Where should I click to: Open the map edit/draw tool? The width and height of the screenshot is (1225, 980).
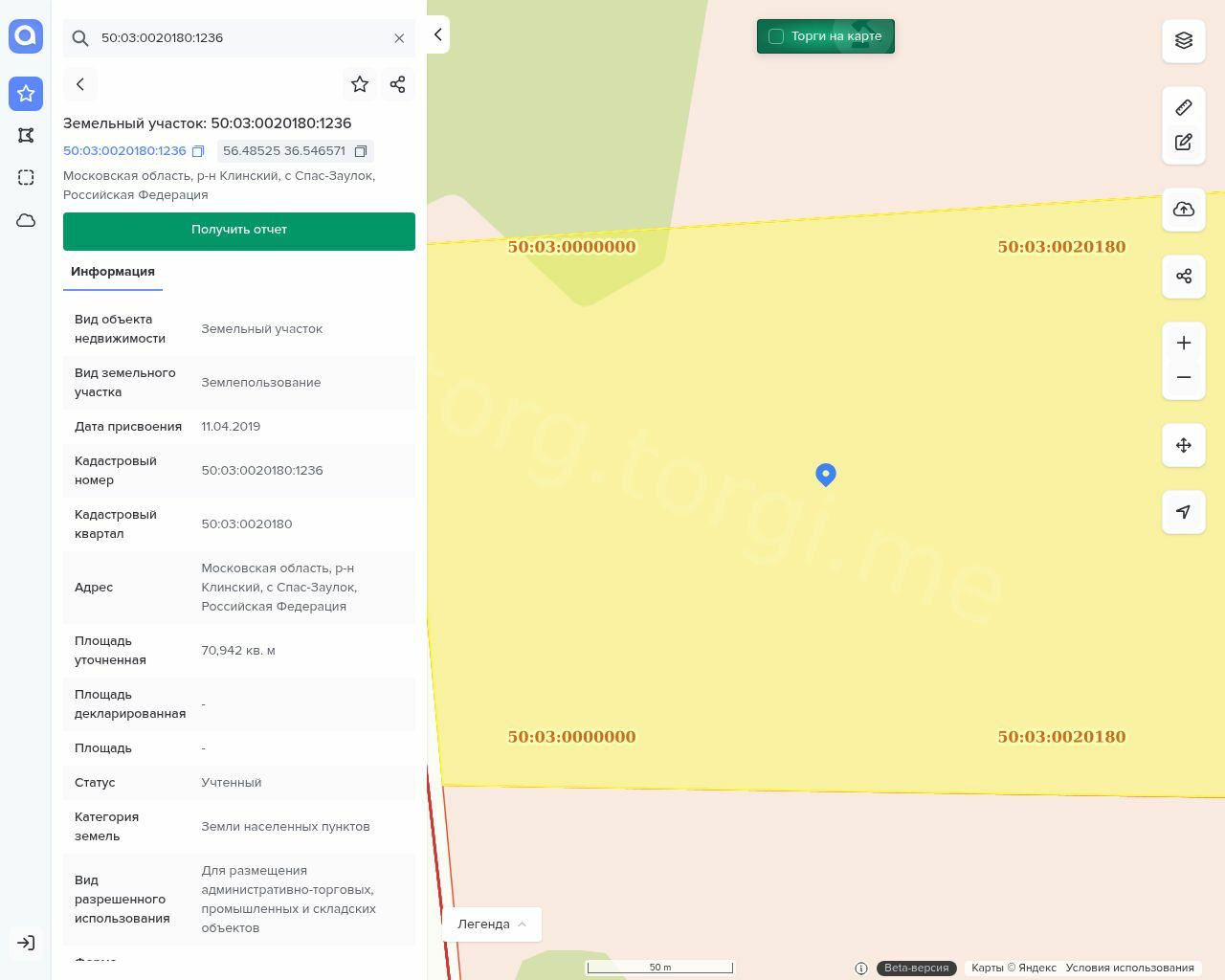[1183, 143]
